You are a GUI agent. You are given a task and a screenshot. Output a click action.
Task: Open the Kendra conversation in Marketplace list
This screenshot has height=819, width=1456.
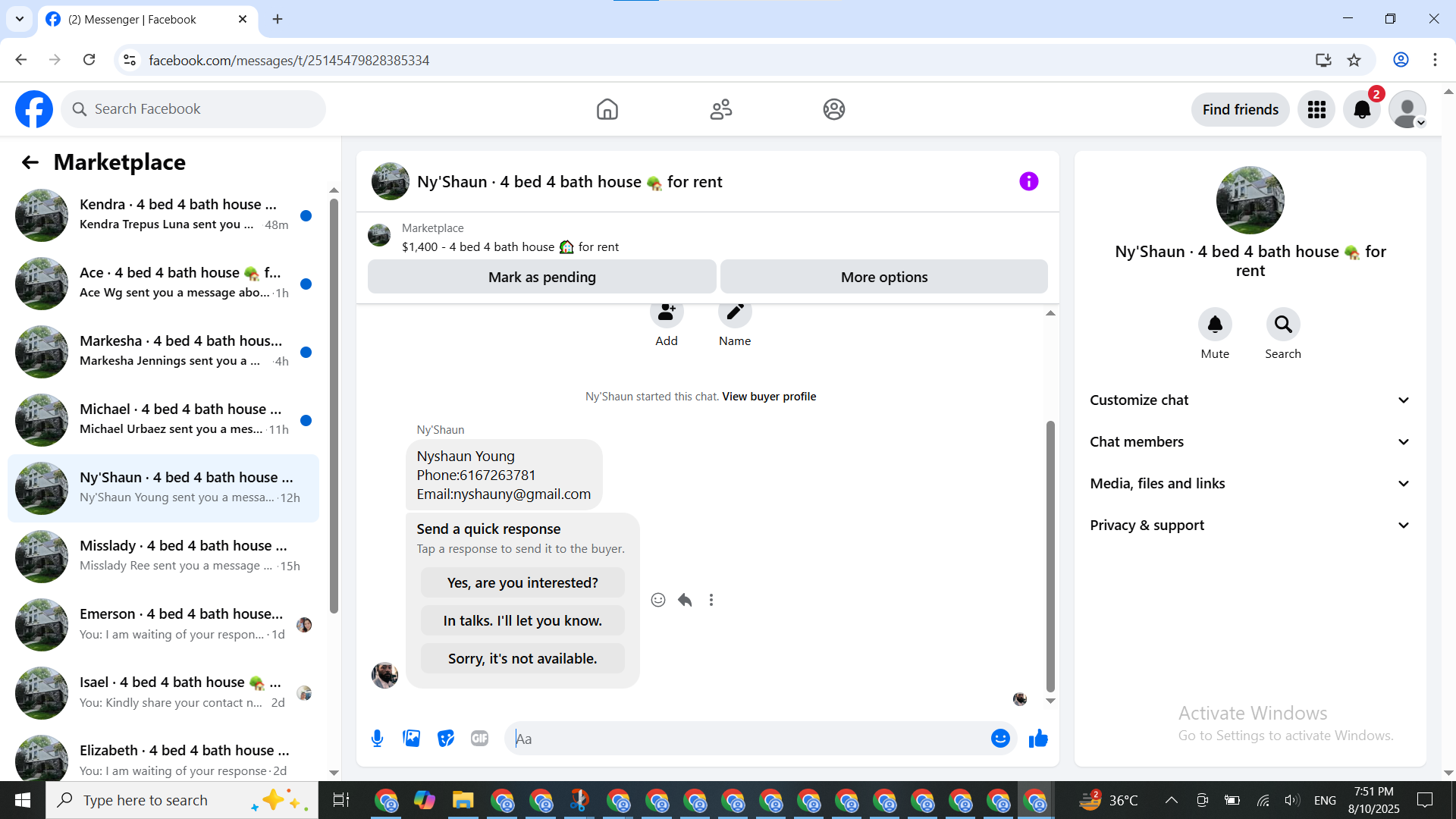click(163, 215)
